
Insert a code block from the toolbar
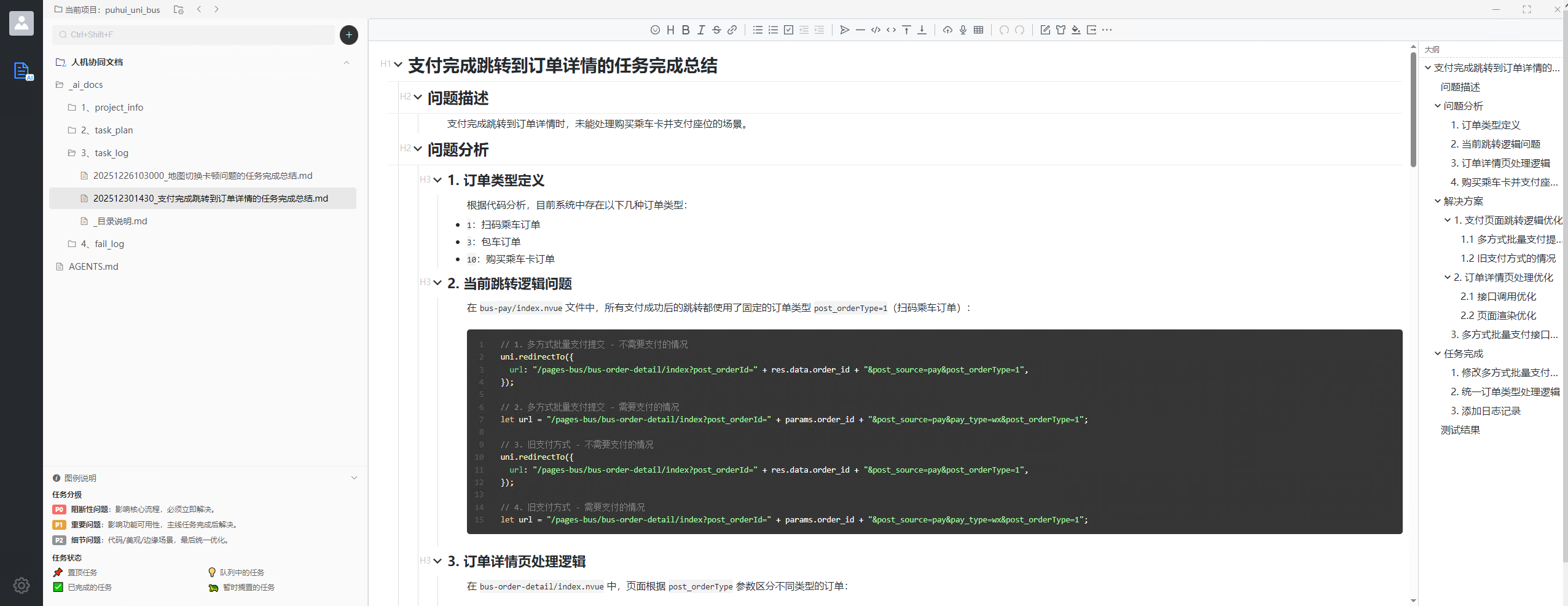(x=876, y=30)
